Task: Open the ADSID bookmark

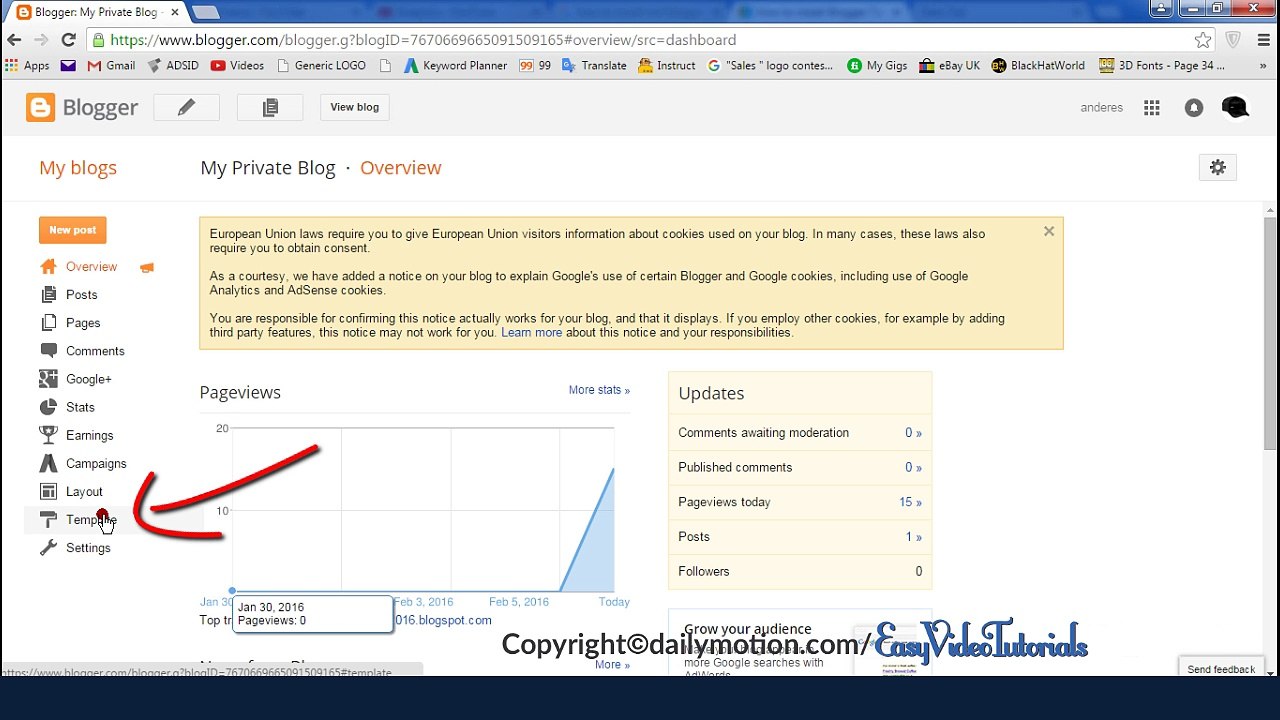Action: (172, 65)
